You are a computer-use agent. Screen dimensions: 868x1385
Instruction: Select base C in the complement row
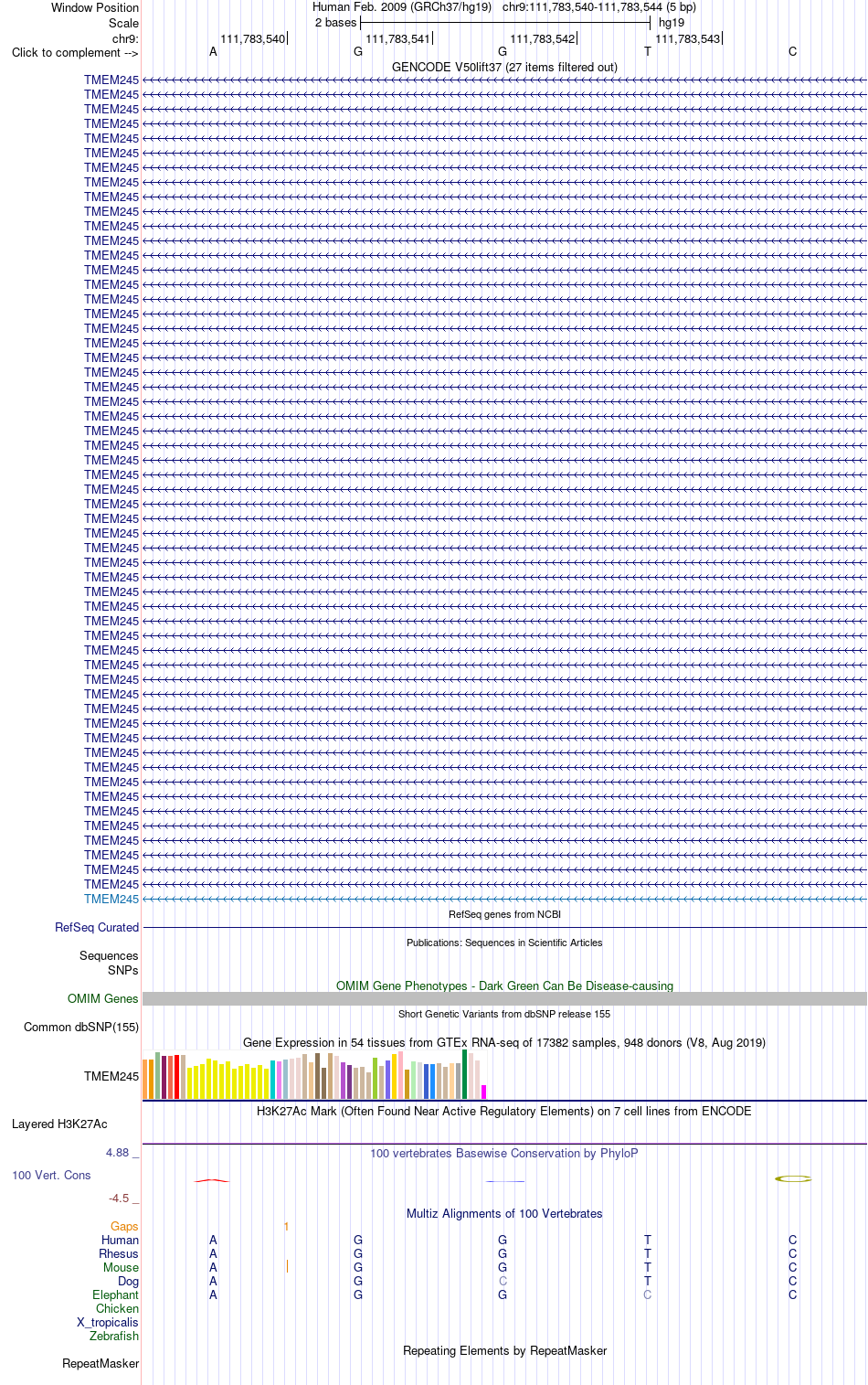click(x=792, y=52)
